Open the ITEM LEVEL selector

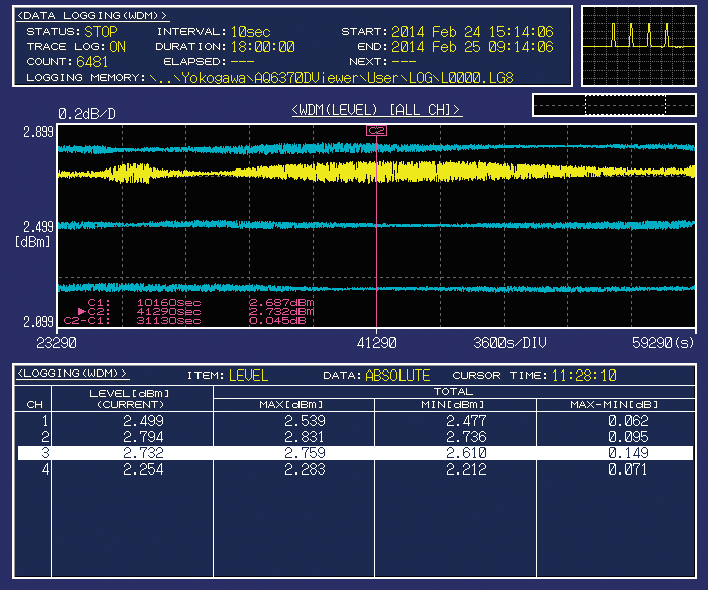pyautogui.click(x=248, y=376)
